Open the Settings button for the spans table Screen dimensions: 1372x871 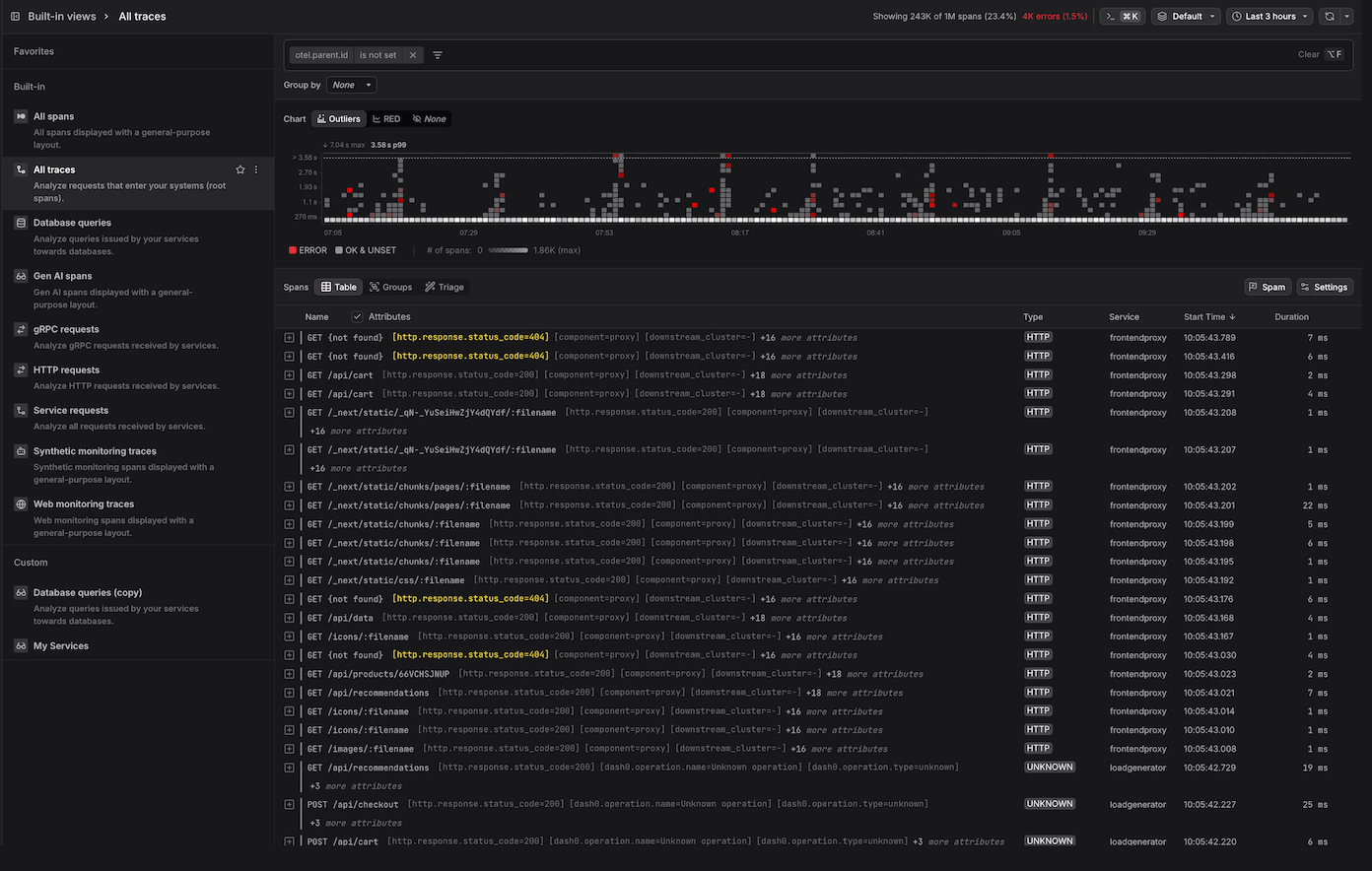[1325, 287]
